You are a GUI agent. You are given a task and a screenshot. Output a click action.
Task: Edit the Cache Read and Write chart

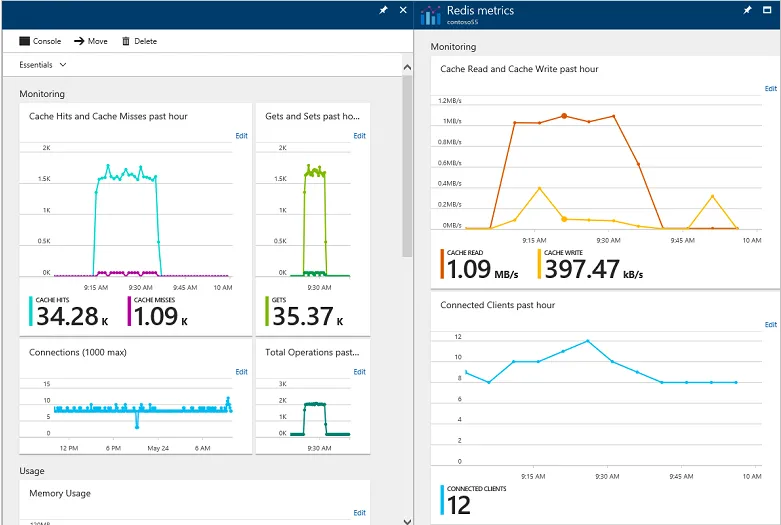[771, 89]
